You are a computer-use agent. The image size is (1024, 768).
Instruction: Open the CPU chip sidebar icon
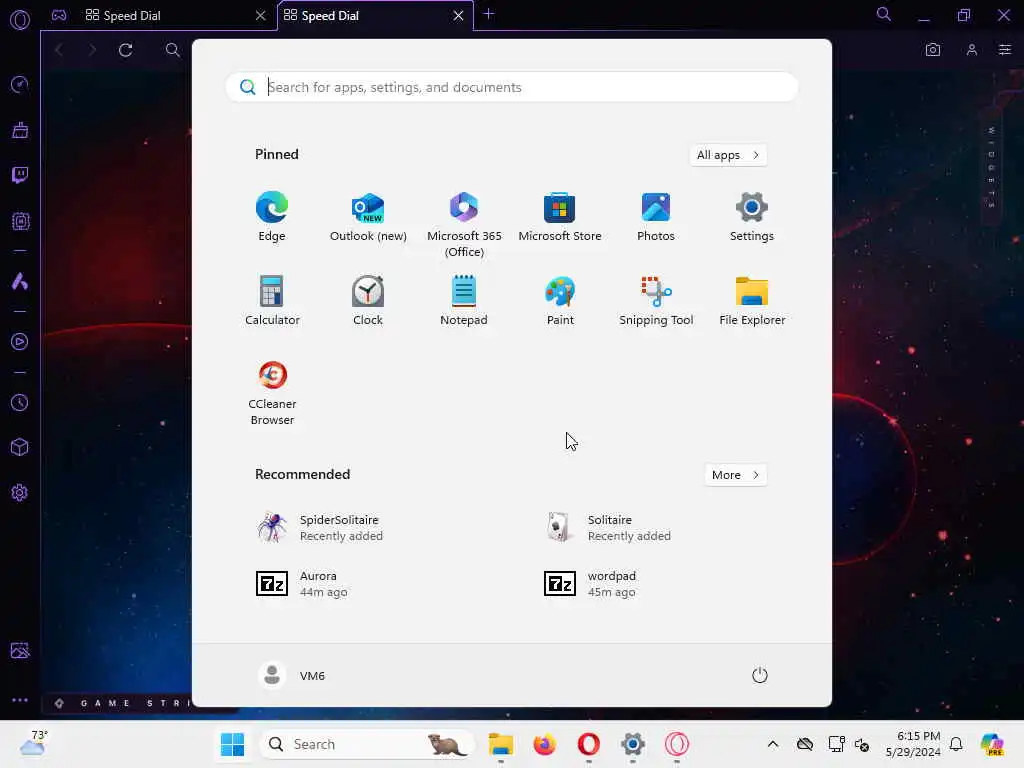[x=20, y=221]
